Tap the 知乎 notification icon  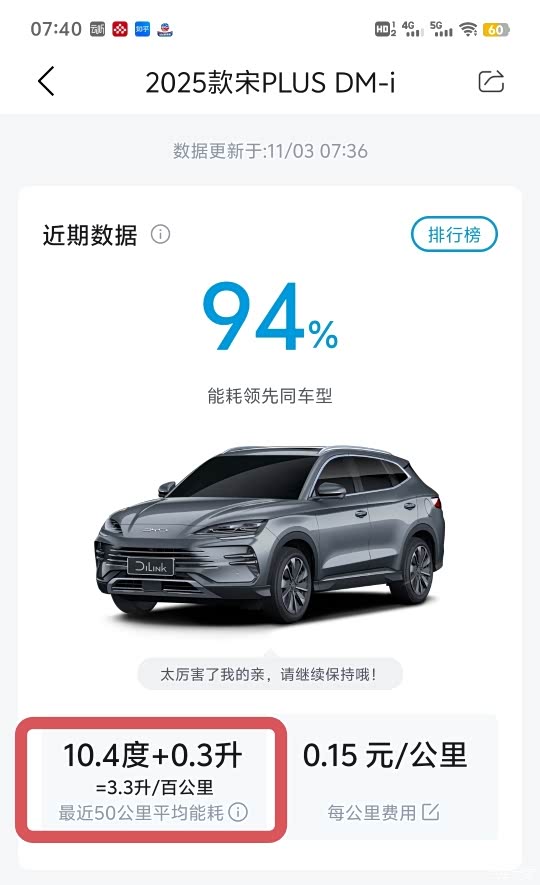[x=142, y=29]
